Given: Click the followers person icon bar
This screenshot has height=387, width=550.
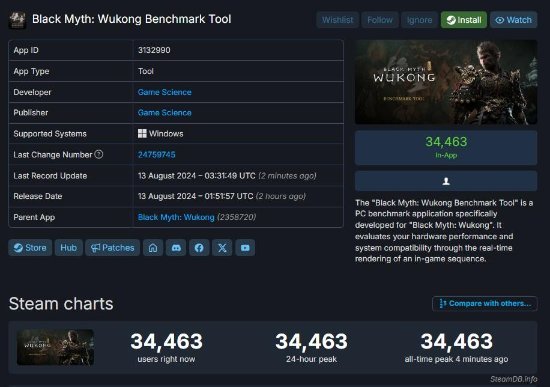Looking at the screenshot, I should point(446,181).
